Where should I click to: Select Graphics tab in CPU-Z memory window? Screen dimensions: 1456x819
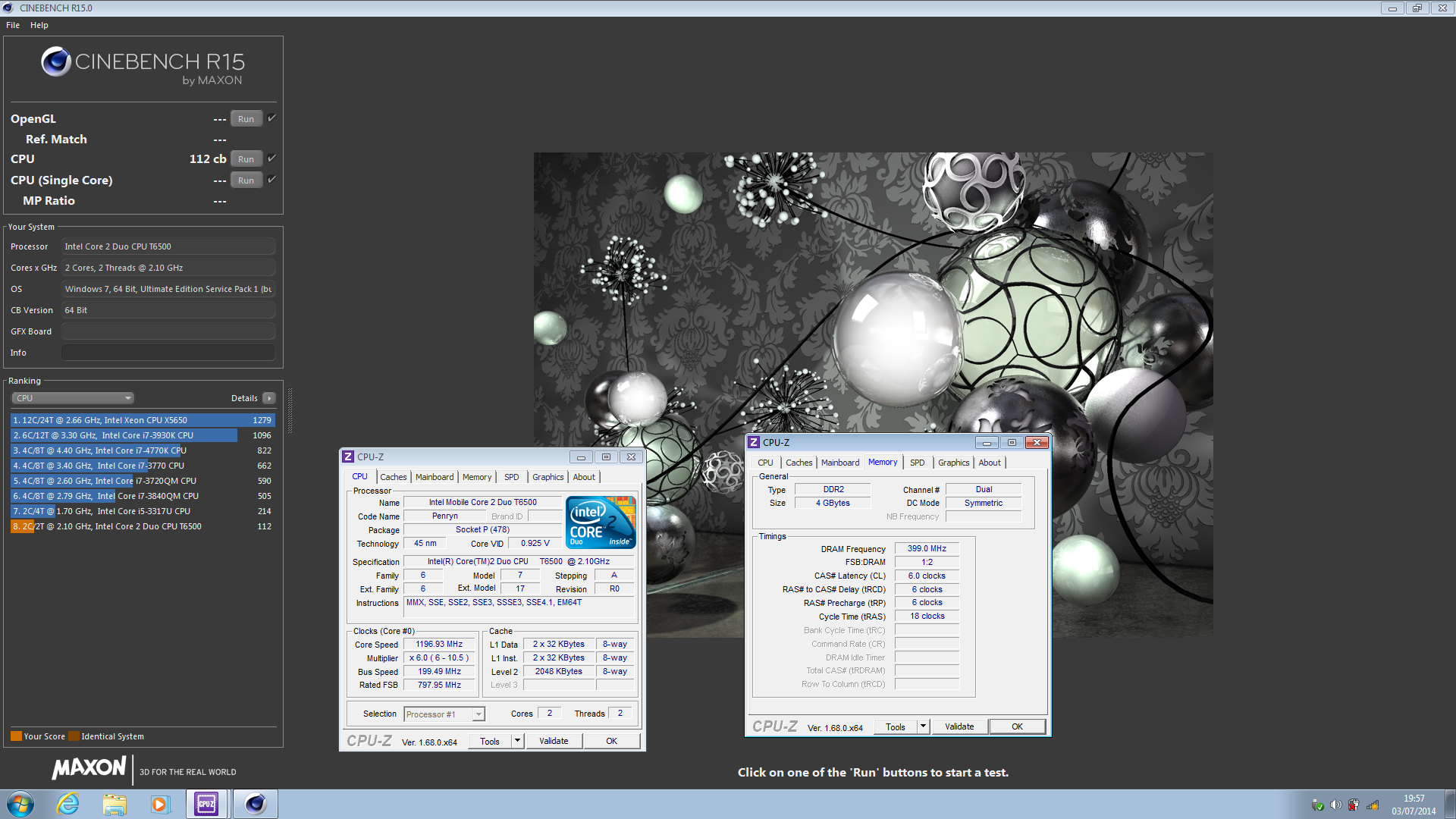point(953,463)
